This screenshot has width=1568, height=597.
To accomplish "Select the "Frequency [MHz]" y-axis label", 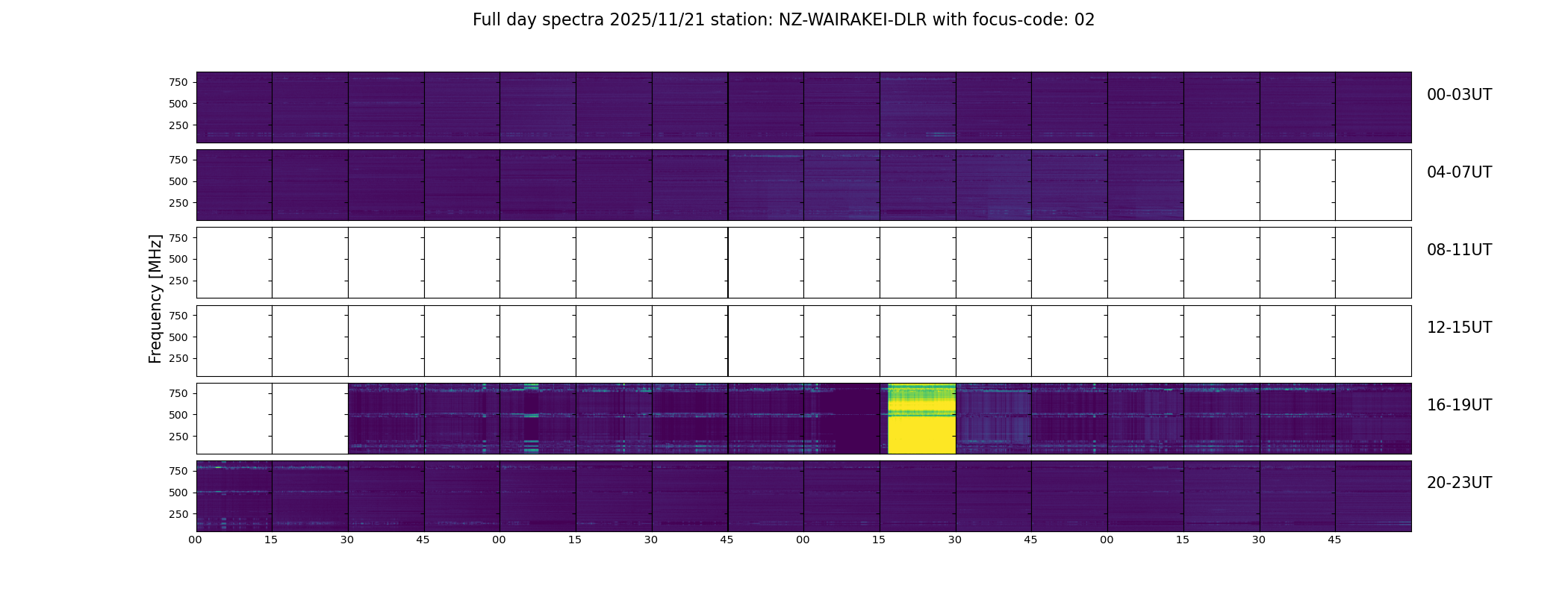I will [x=155, y=298].
